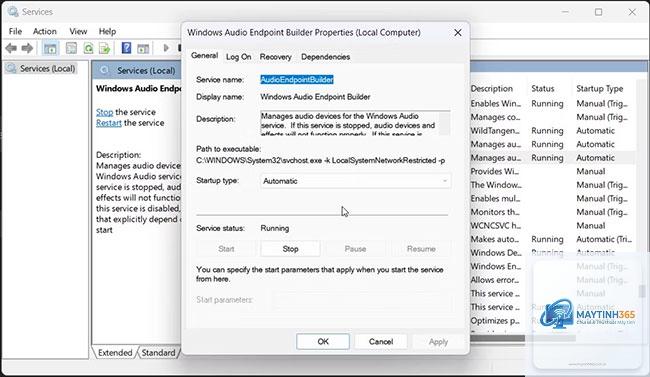Toggle Show/Hide Console Tree toolbar icon

pos(50,49)
